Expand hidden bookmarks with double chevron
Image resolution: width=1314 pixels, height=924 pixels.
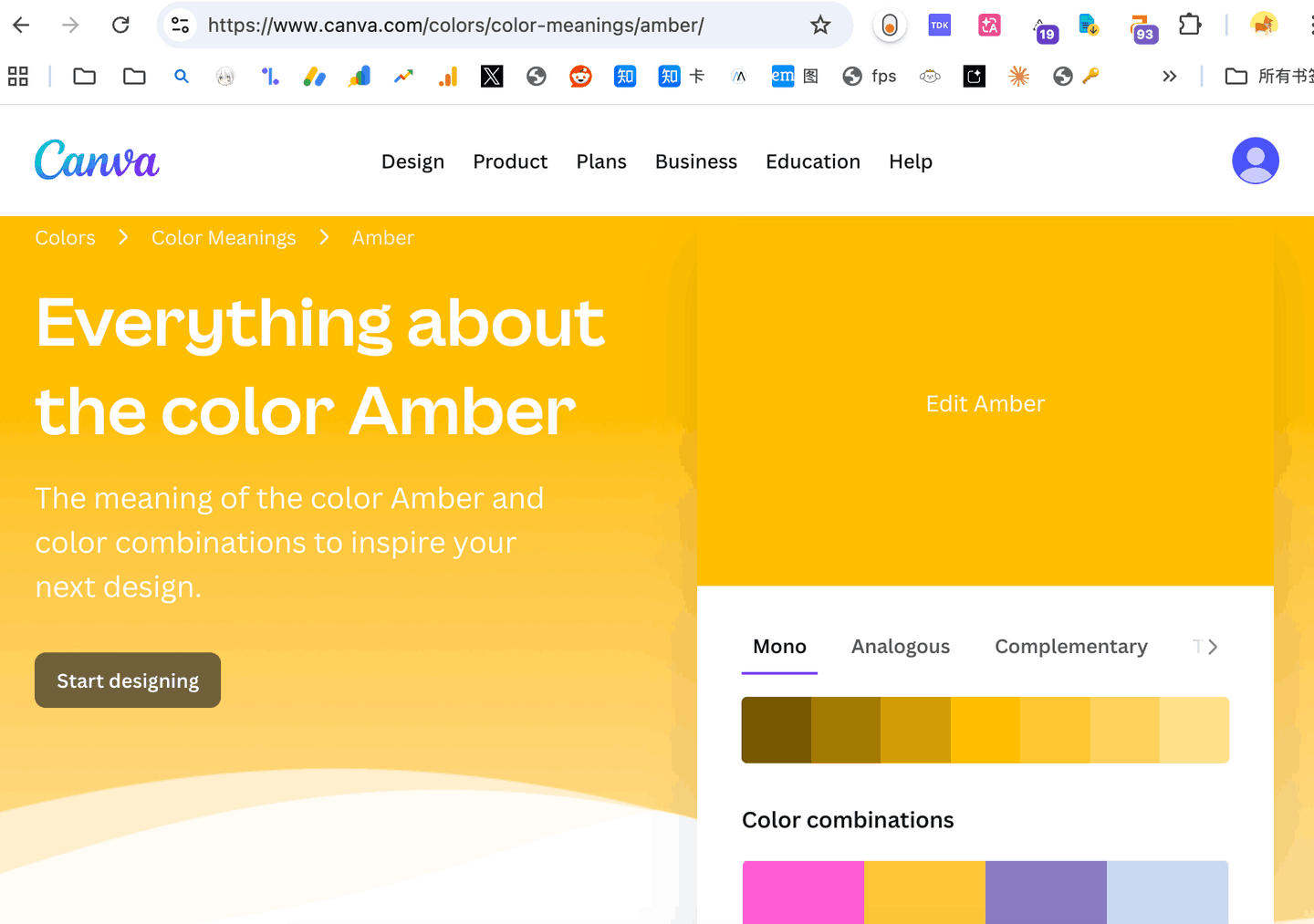[1169, 77]
